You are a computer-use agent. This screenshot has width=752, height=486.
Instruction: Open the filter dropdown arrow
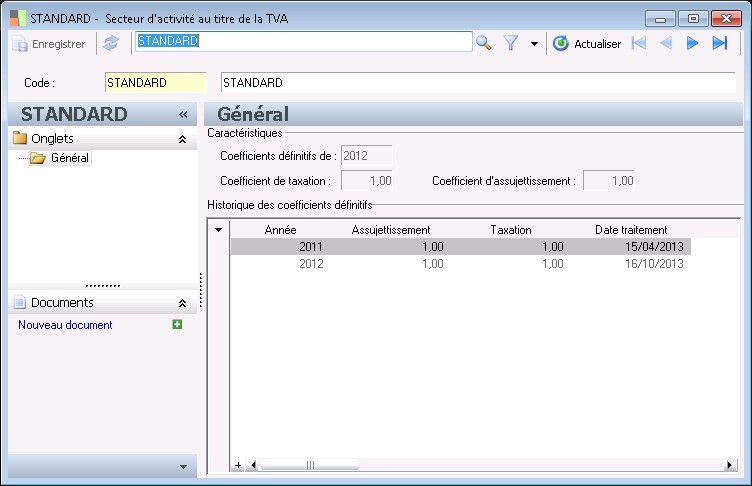[534, 44]
